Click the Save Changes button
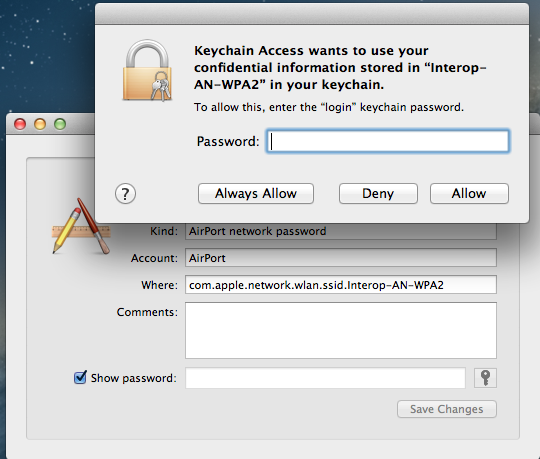 coord(447,409)
